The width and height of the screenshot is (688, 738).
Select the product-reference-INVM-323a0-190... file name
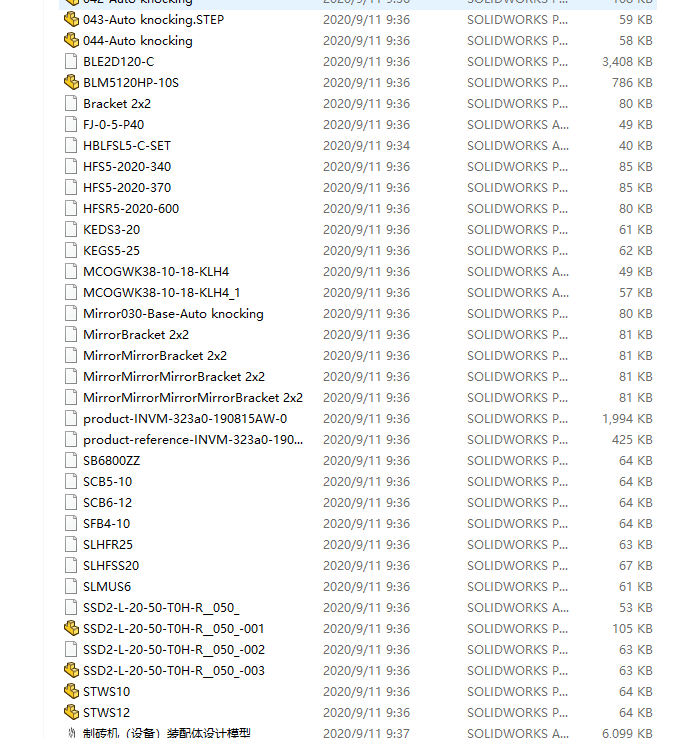tap(193, 440)
